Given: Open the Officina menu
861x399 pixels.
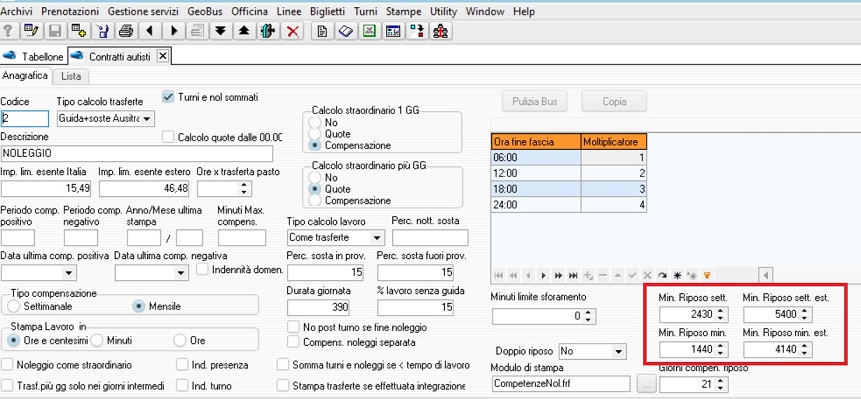Looking at the screenshot, I should (x=249, y=11).
